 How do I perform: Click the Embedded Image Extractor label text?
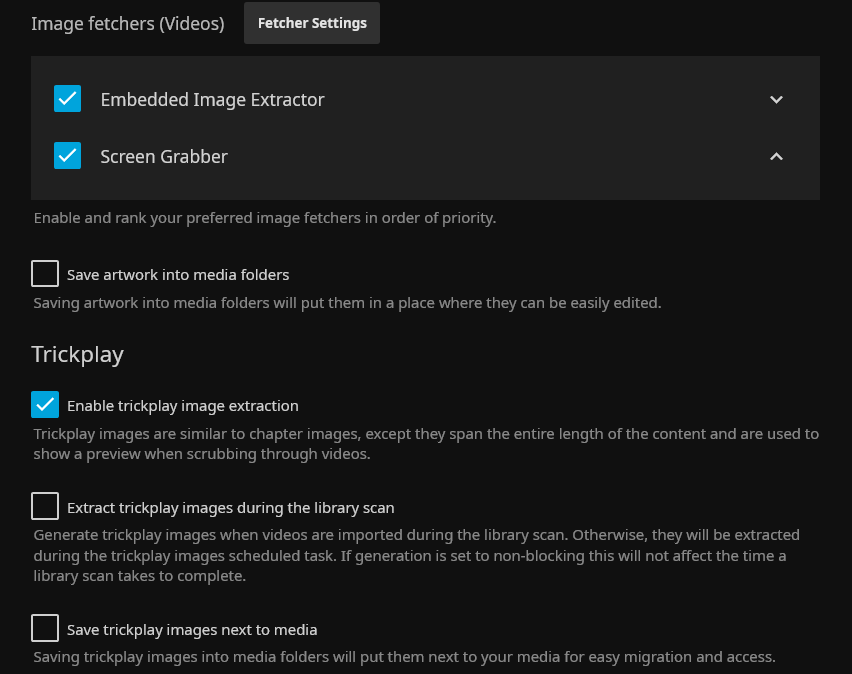[x=212, y=99]
